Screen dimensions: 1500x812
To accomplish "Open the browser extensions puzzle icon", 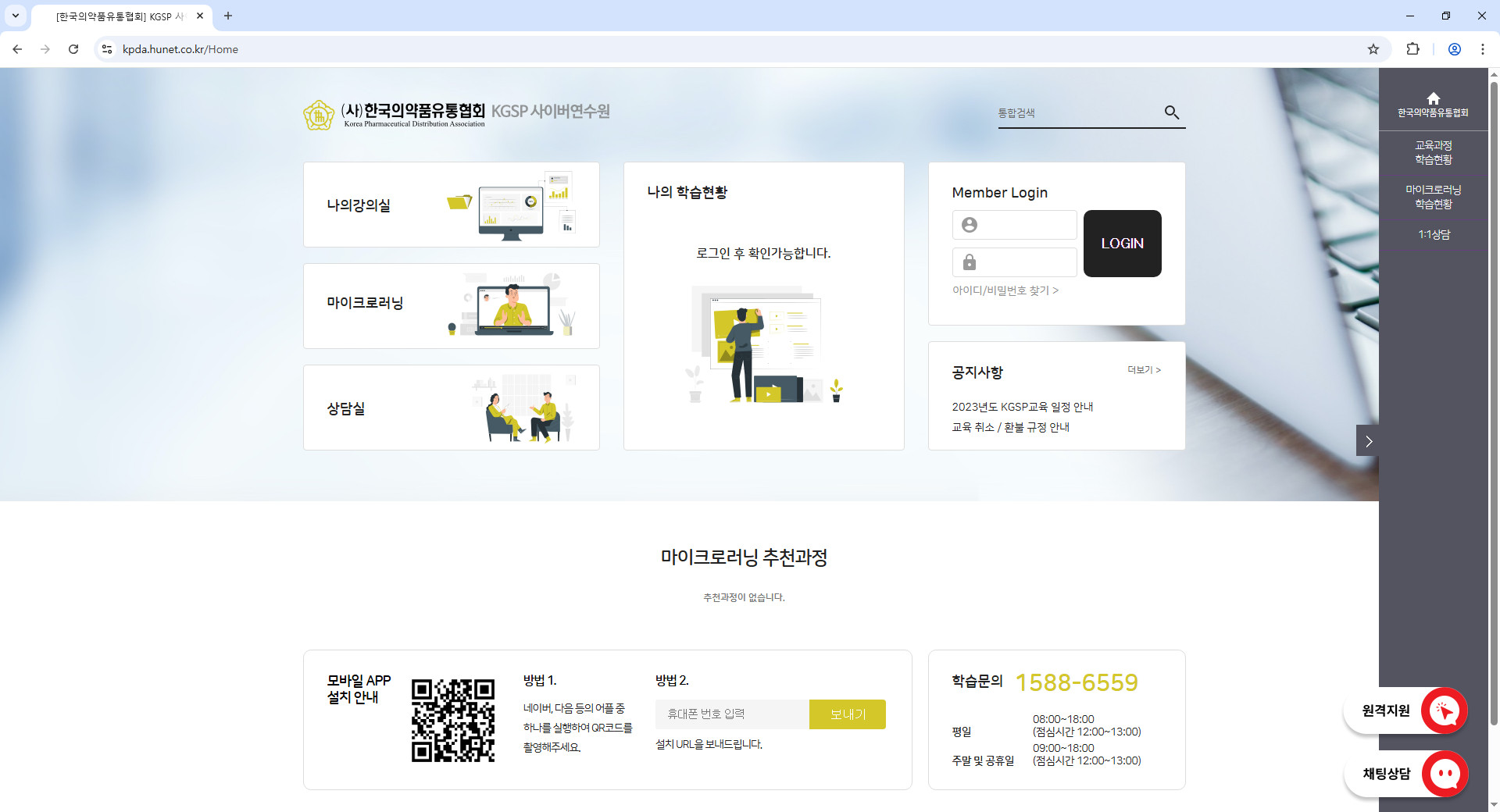I will (x=1412, y=49).
